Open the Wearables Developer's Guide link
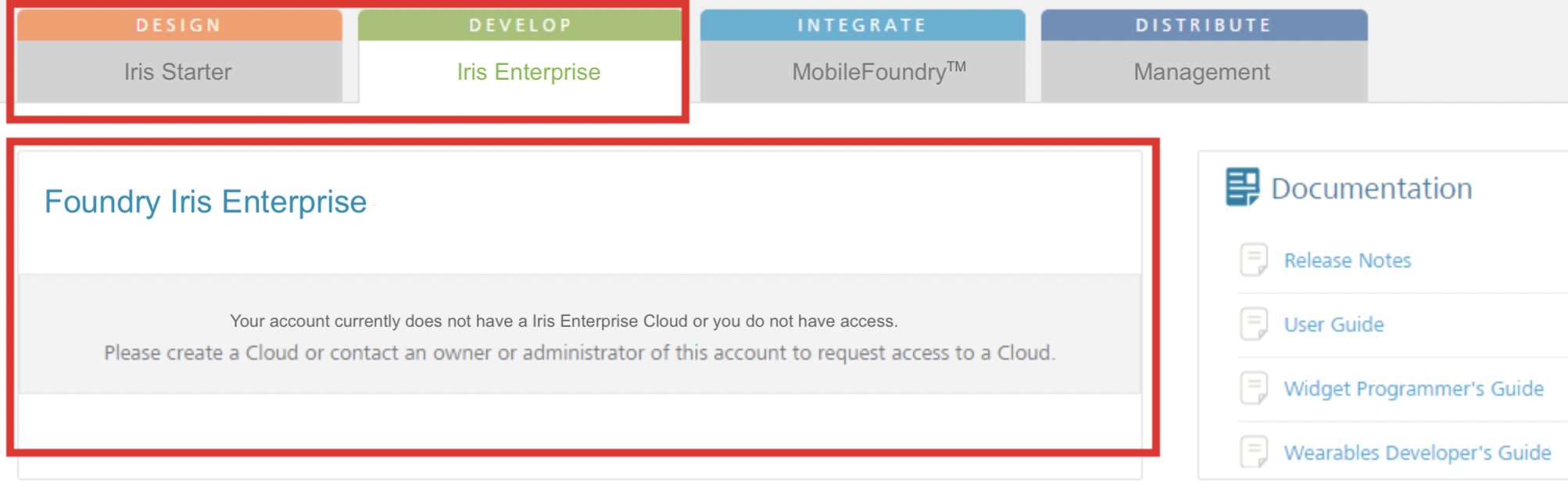 pos(1417,453)
